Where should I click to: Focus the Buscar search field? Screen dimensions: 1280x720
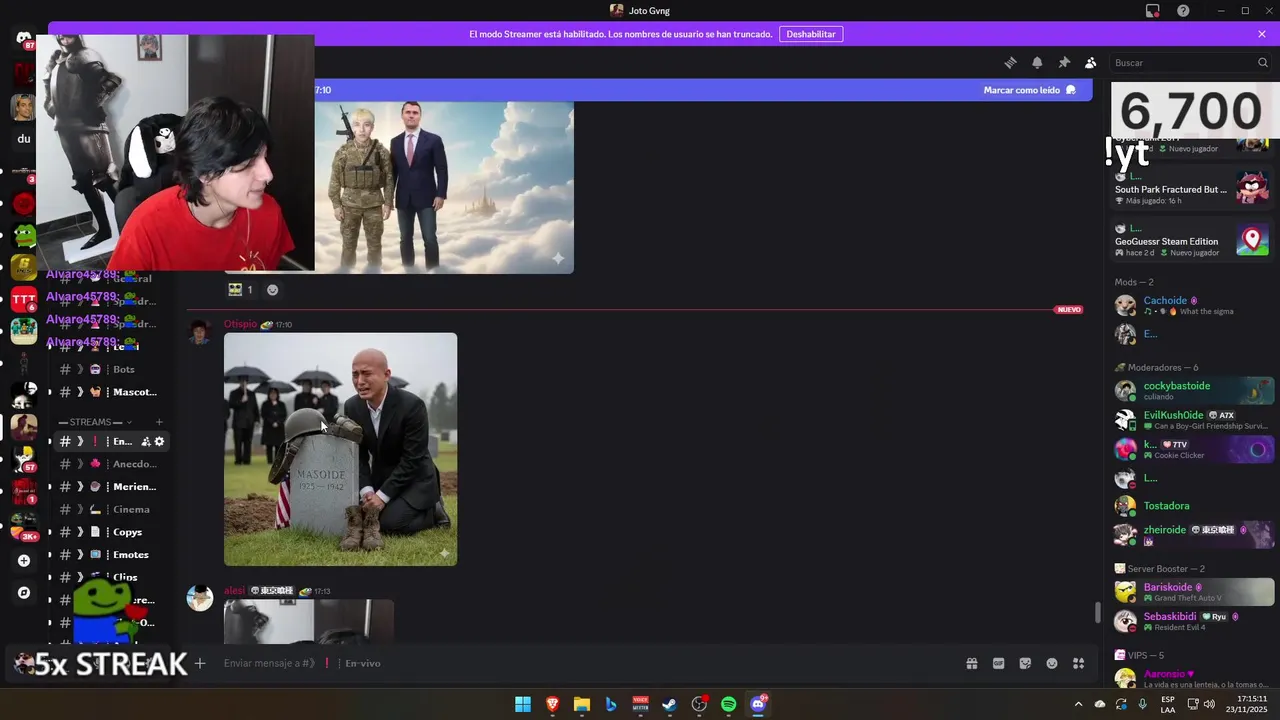click(1190, 62)
